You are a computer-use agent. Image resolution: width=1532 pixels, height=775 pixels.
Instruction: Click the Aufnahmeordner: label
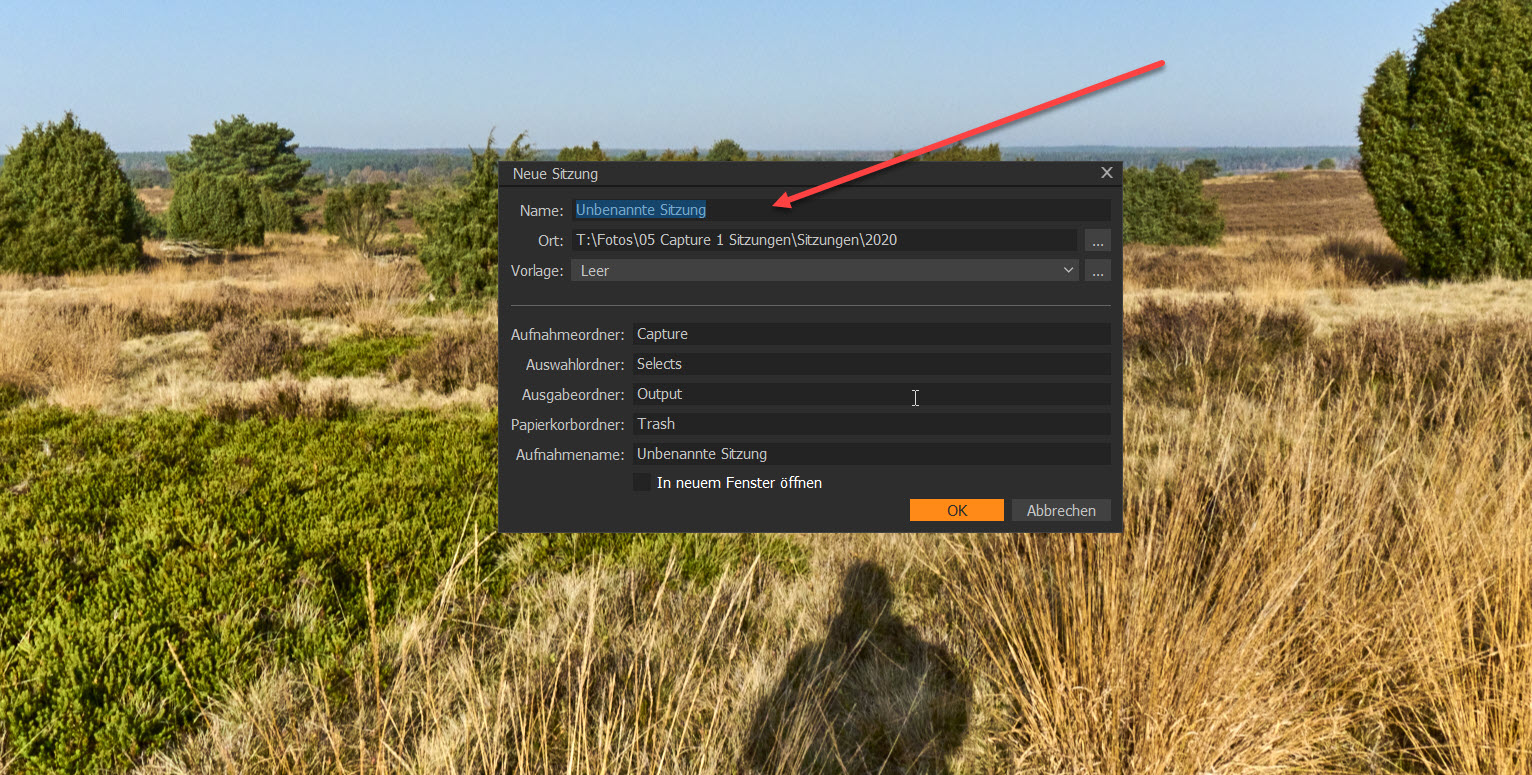(x=568, y=334)
